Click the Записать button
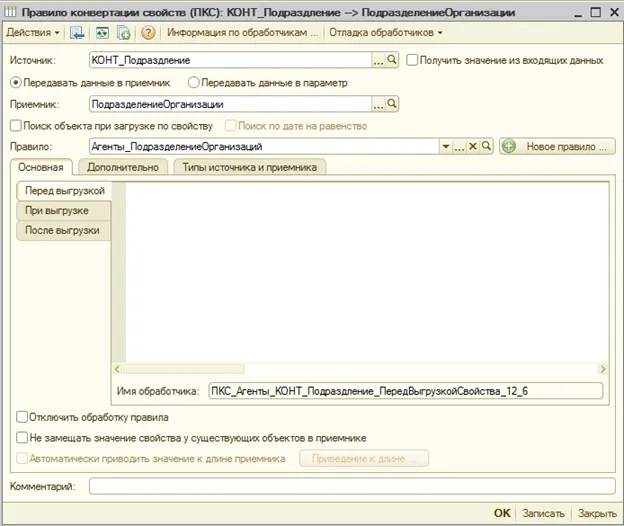624x526 pixels. (544, 513)
